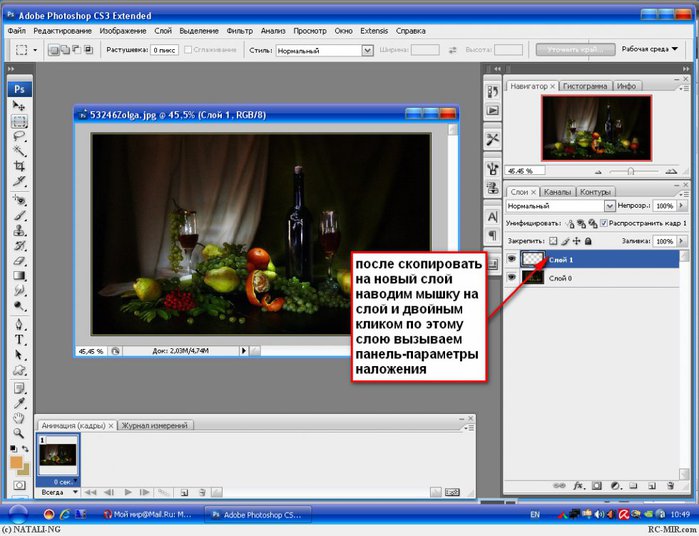Open document status bar info arrow

click(243, 351)
